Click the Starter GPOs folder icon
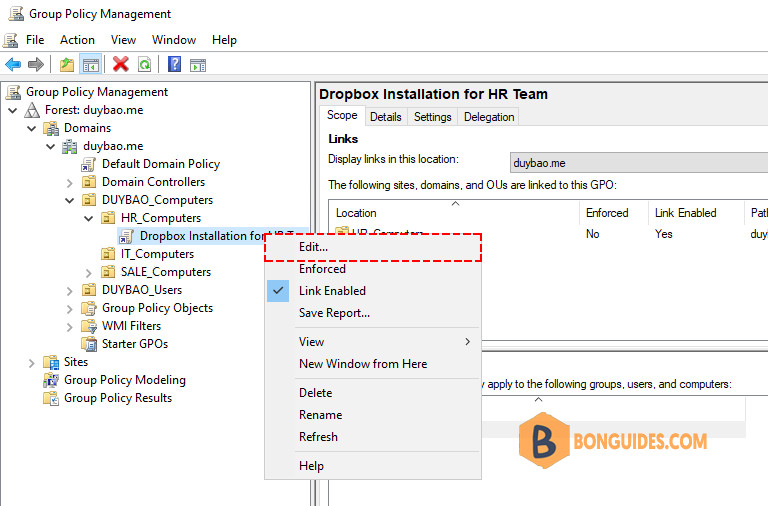This screenshot has height=506, width=768. [89, 344]
